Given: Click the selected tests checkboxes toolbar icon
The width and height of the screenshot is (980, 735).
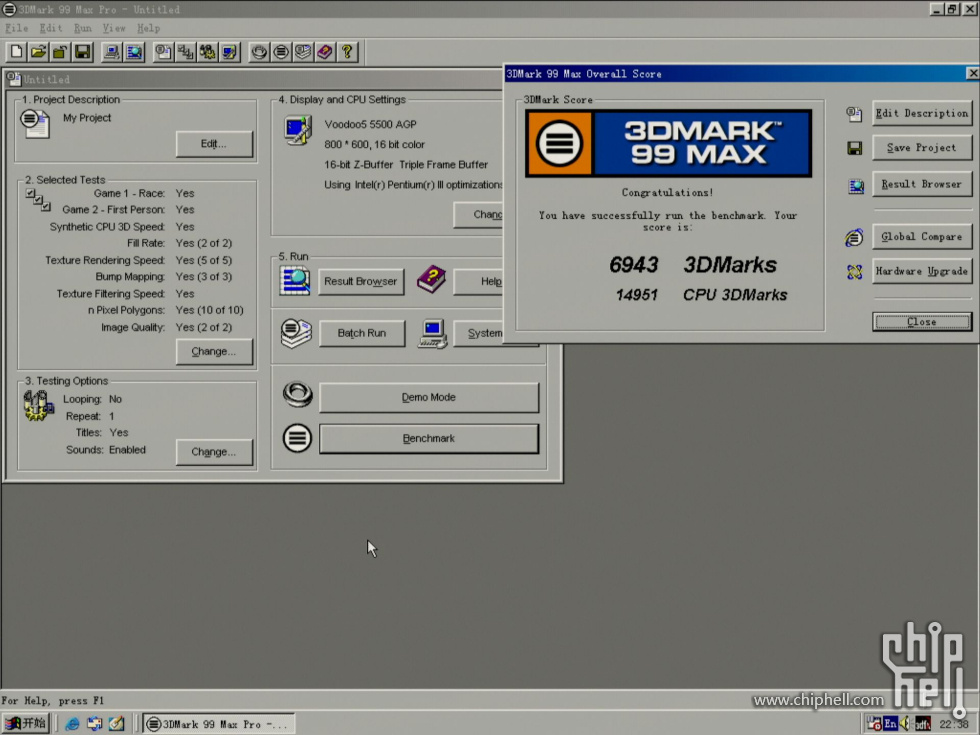Looking at the screenshot, I should click(185, 52).
